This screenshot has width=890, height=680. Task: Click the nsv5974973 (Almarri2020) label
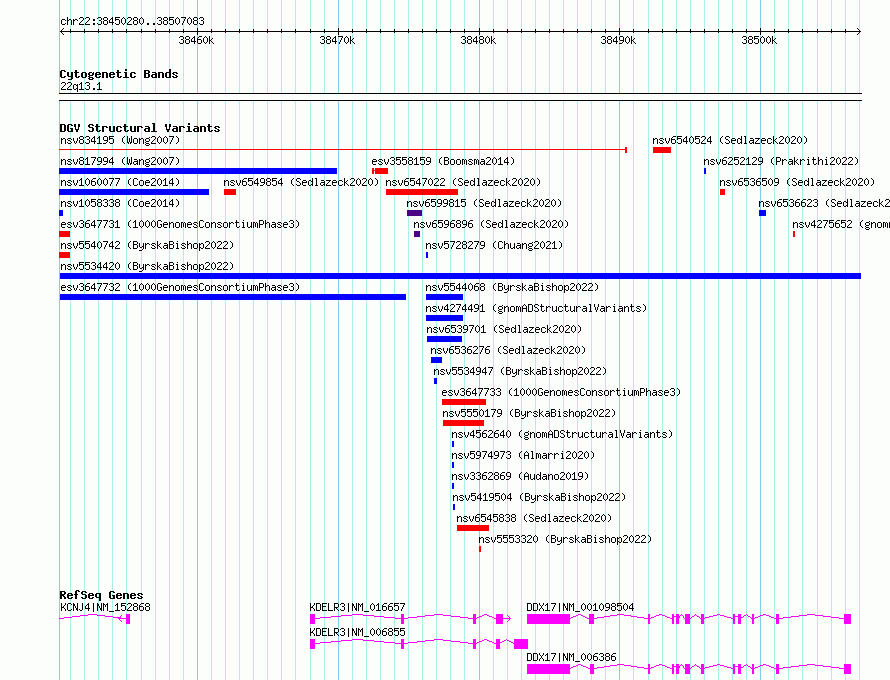pos(523,455)
